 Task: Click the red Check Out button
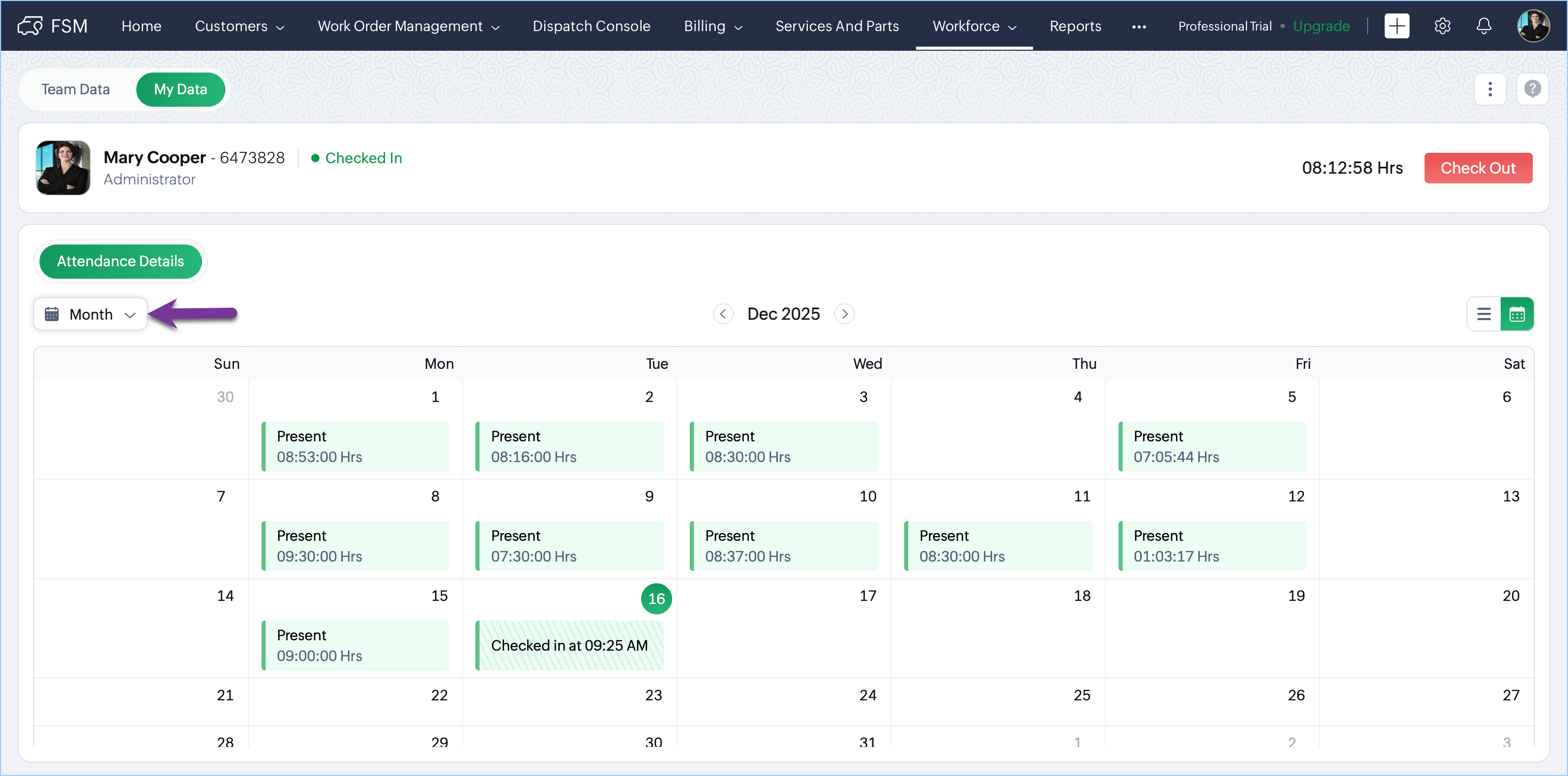(x=1477, y=167)
